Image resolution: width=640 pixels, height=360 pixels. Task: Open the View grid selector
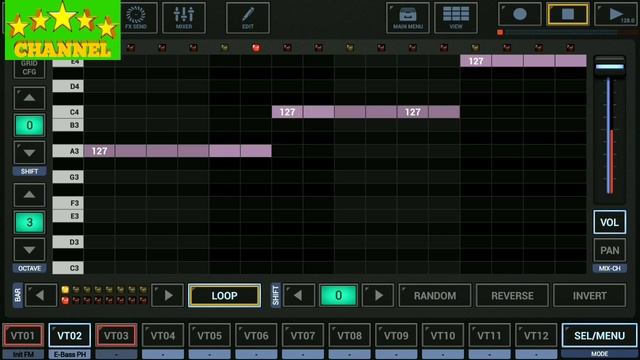(x=456, y=18)
